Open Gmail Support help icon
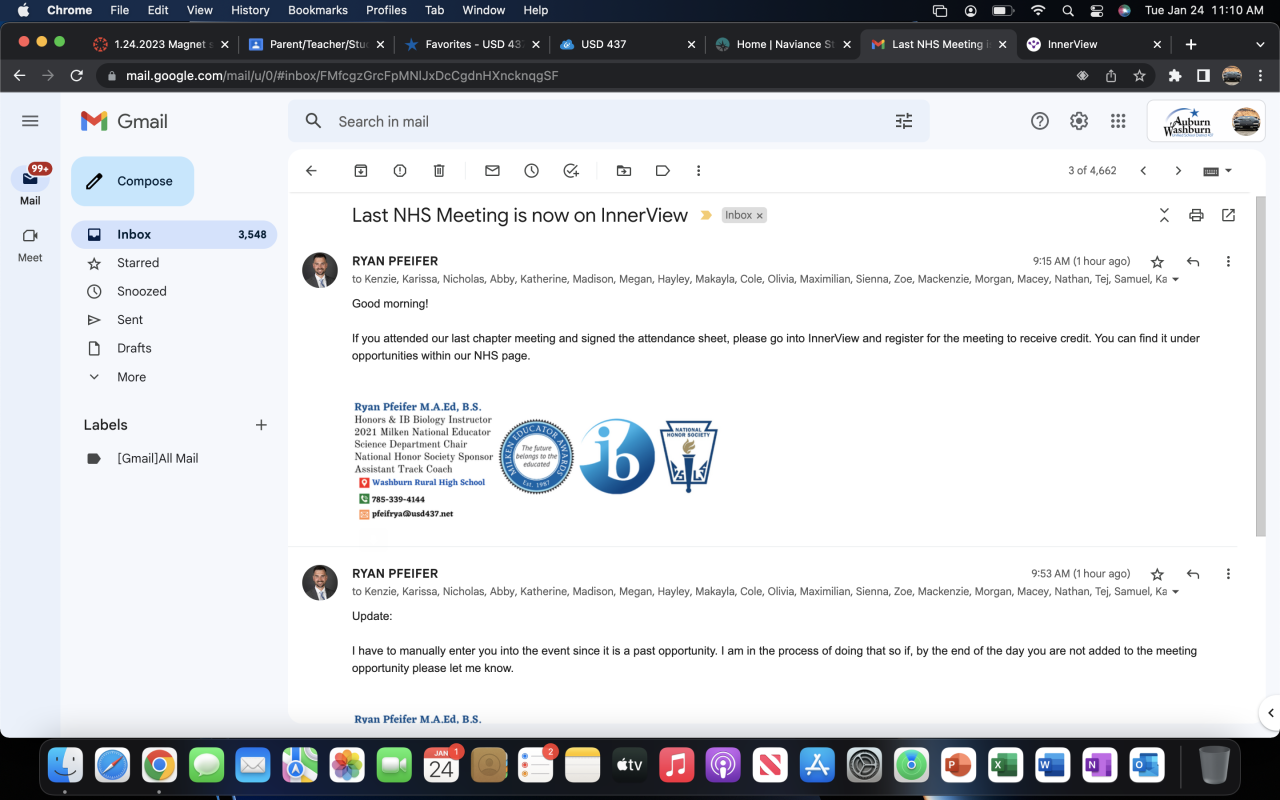 tap(1040, 121)
